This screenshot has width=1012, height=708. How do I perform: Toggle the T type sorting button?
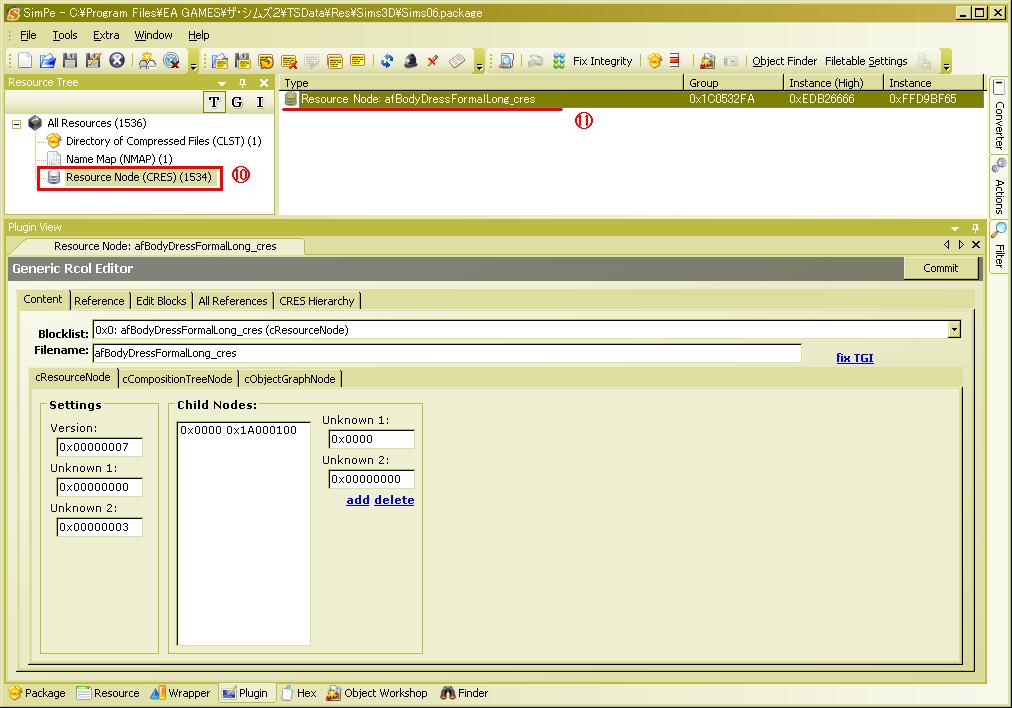click(x=214, y=102)
